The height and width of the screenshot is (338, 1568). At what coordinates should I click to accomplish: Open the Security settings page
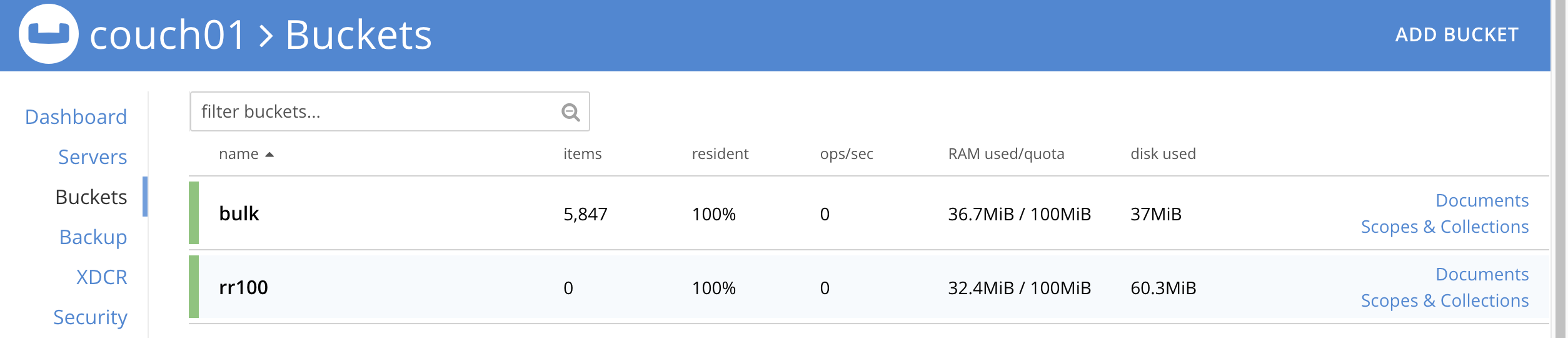90,317
